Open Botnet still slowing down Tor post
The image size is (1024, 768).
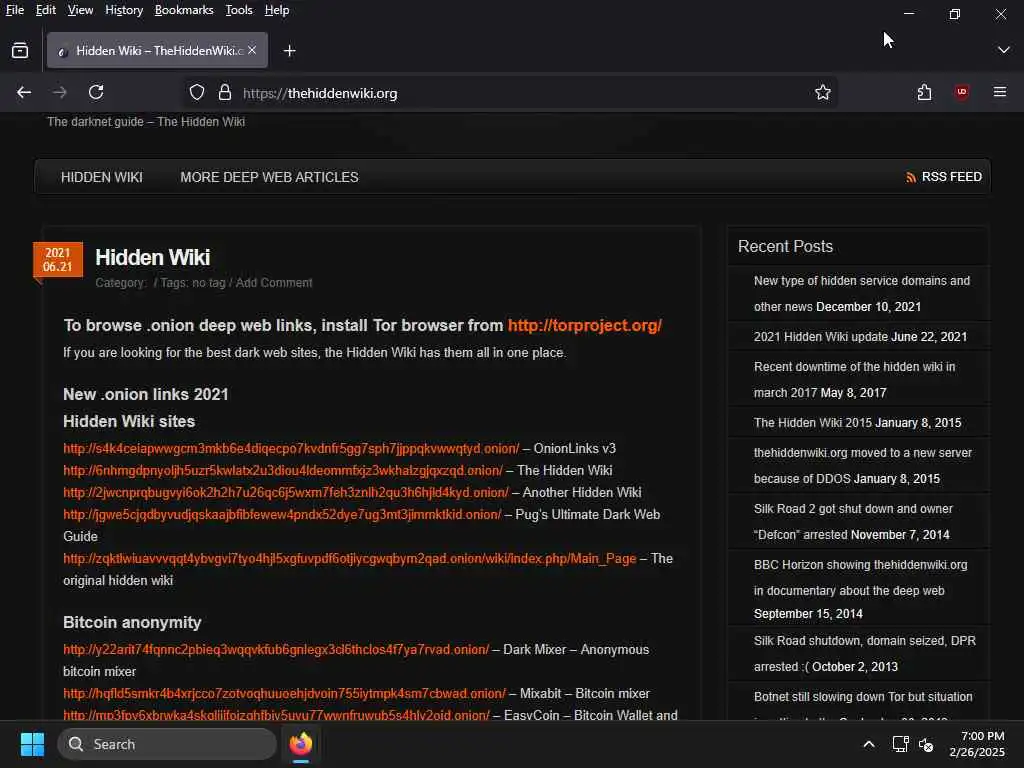[x=863, y=697]
